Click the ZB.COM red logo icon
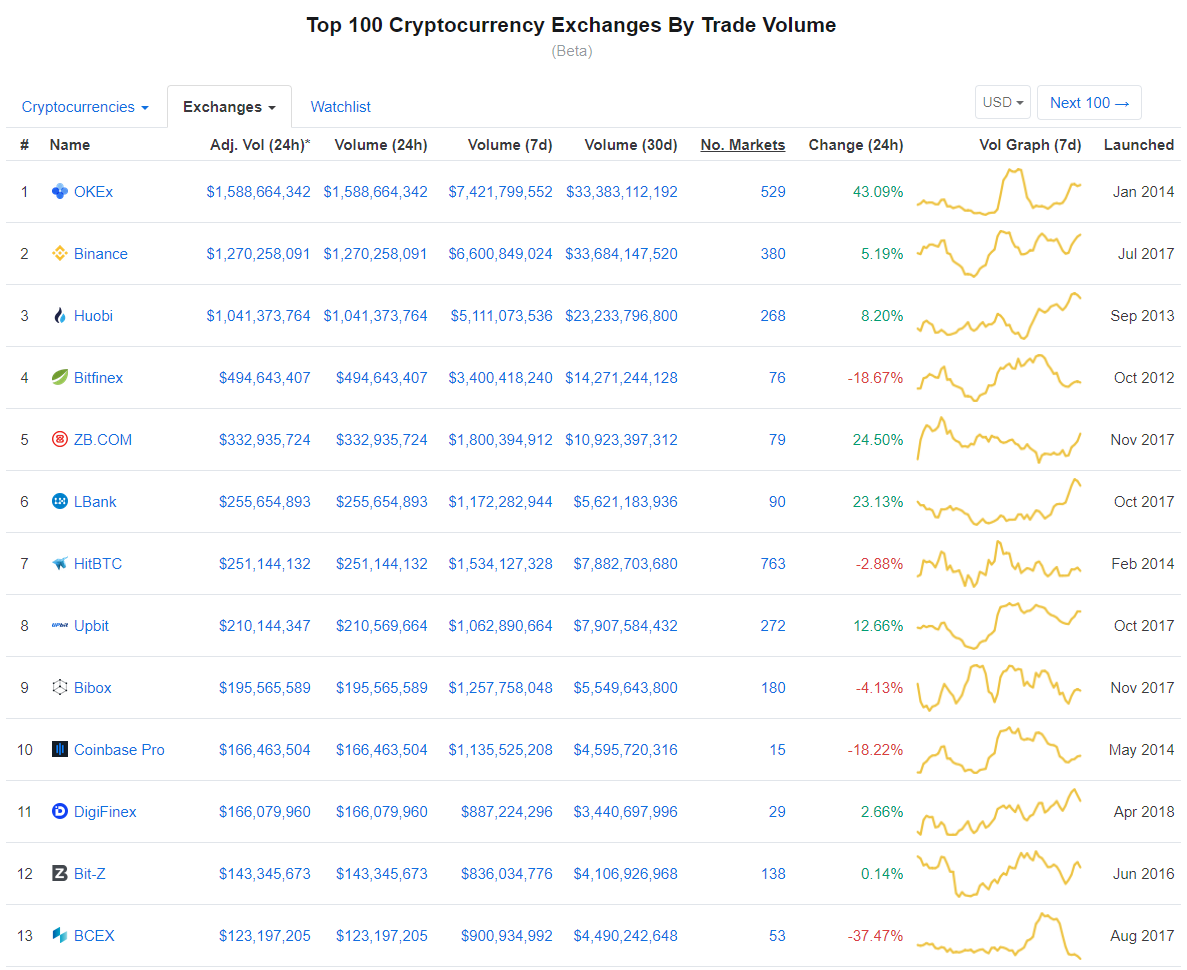The width and height of the screenshot is (1187, 970). coord(60,439)
